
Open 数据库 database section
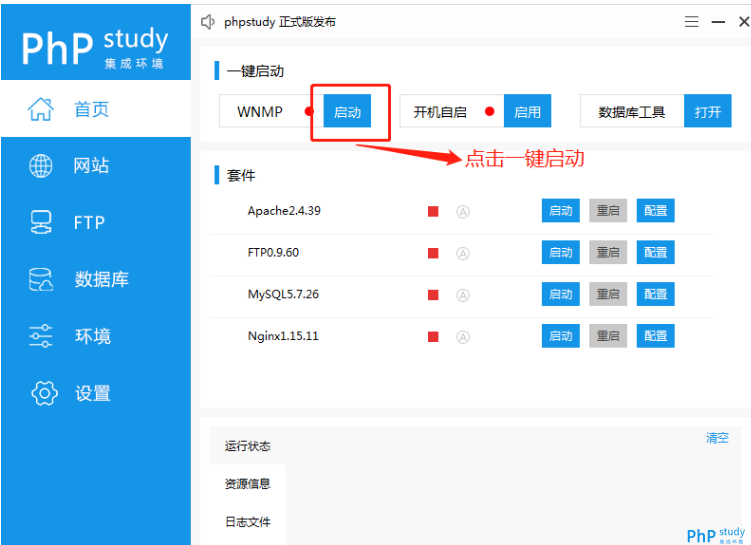pyautogui.click(x=96, y=279)
